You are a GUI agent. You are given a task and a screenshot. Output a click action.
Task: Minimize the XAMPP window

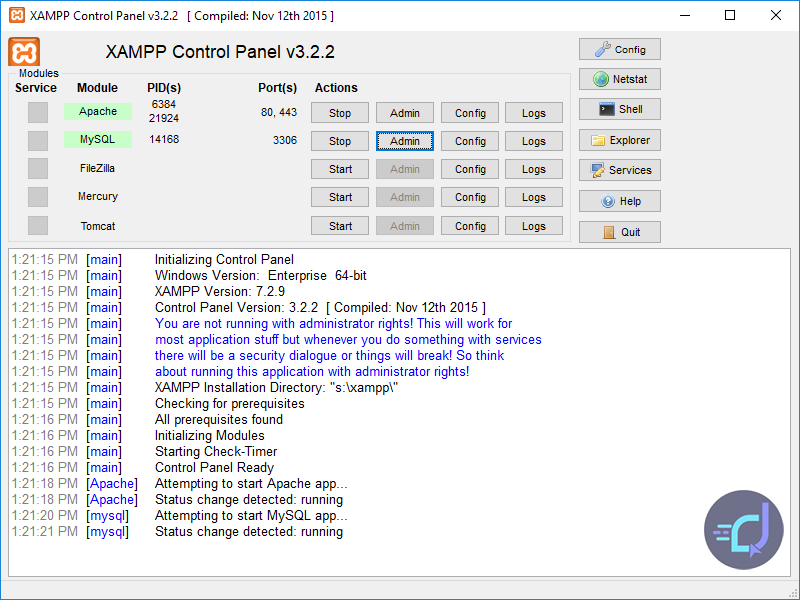(x=685, y=15)
